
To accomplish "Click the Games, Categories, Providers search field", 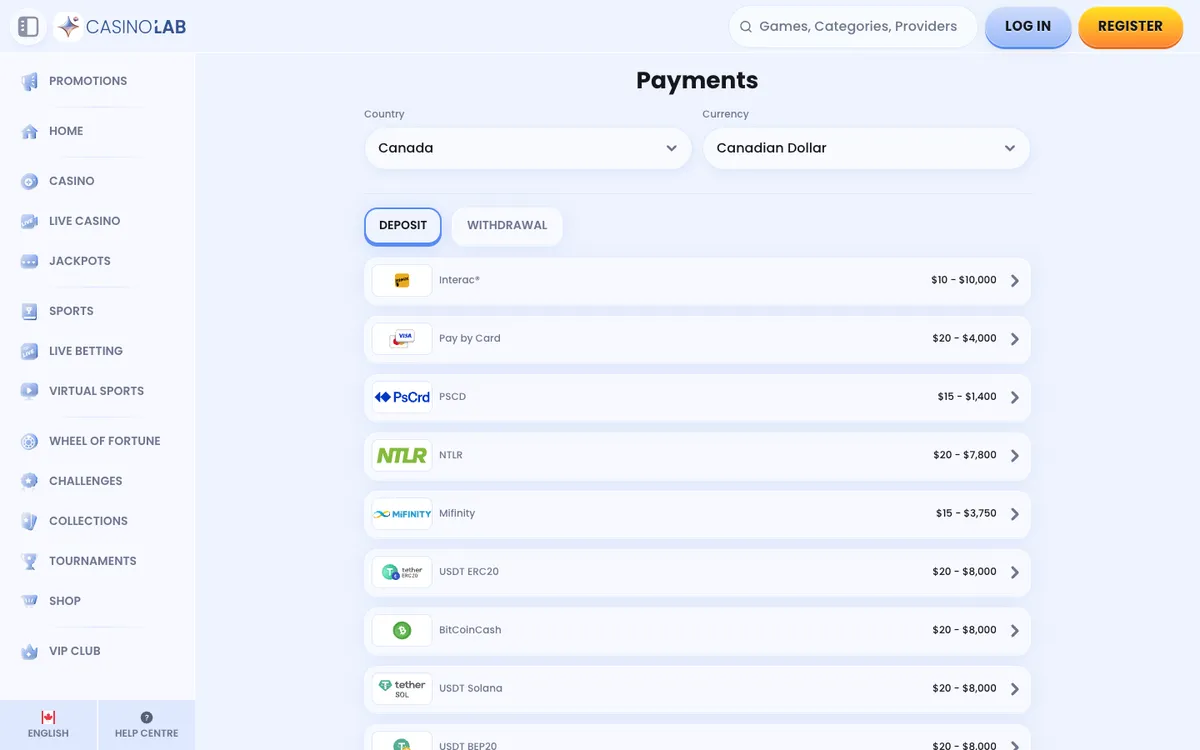I will (853, 27).
